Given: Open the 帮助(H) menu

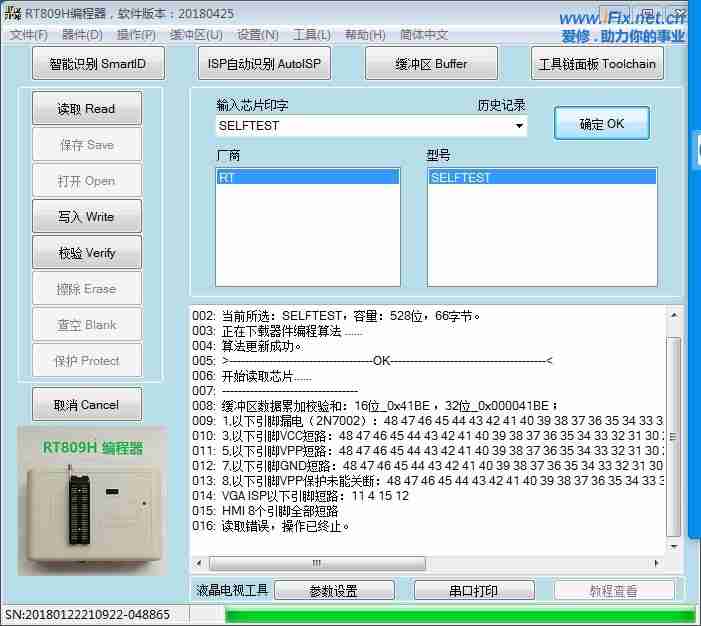Looking at the screenshot, I should tap(365, 35).
